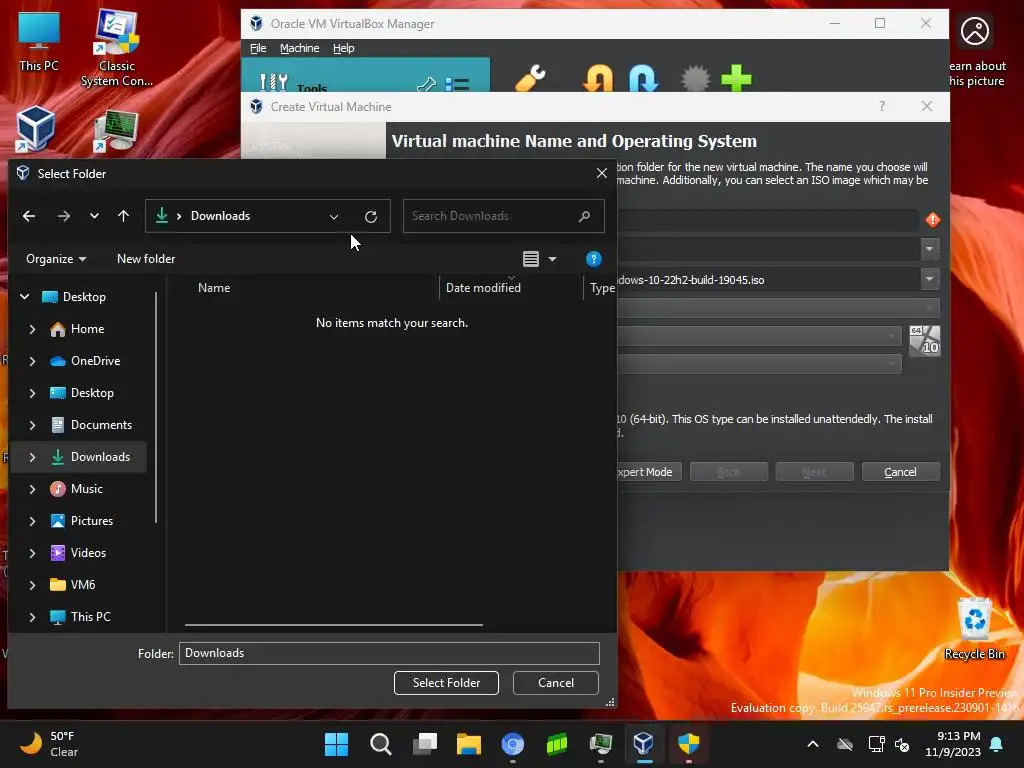Open the File menu in VirtualBox Manager
The height and width of the screenshot is (768, 1024).
click(x=258, y=48)
